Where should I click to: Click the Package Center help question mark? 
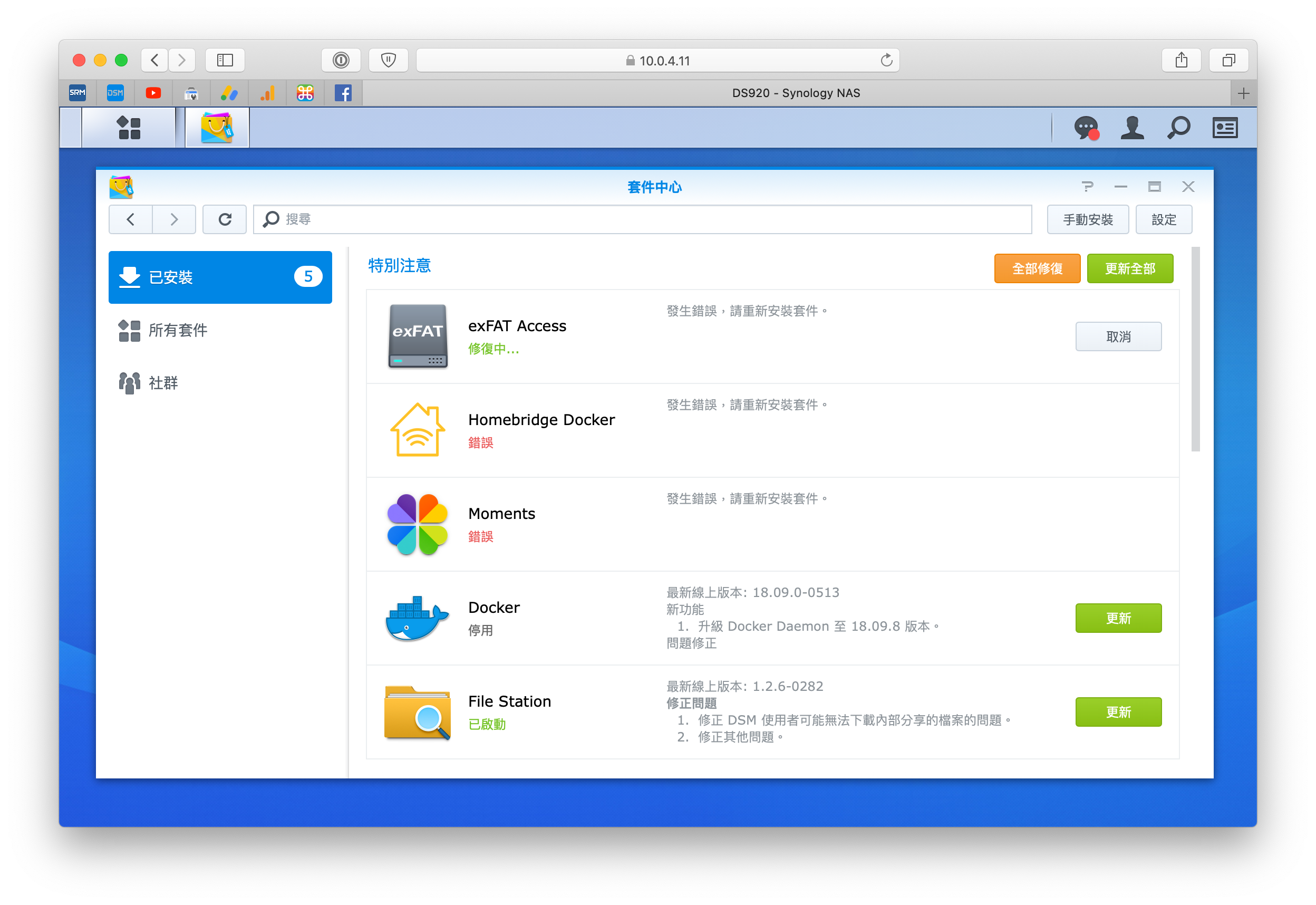[x=1087, y=187]
